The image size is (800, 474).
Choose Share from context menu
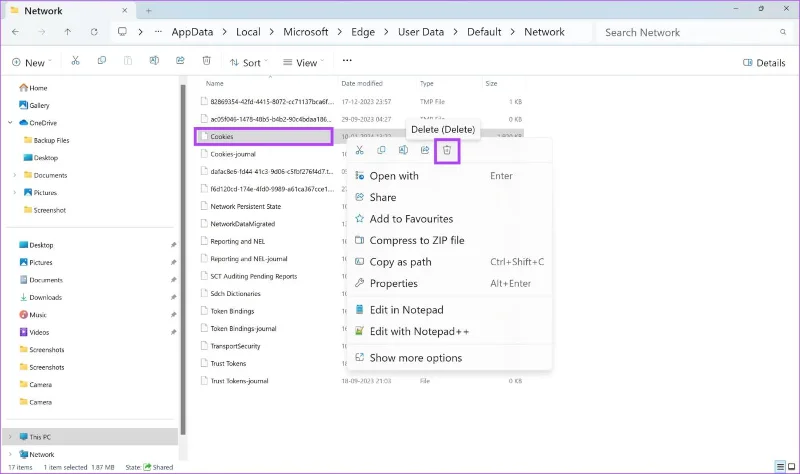449,197
